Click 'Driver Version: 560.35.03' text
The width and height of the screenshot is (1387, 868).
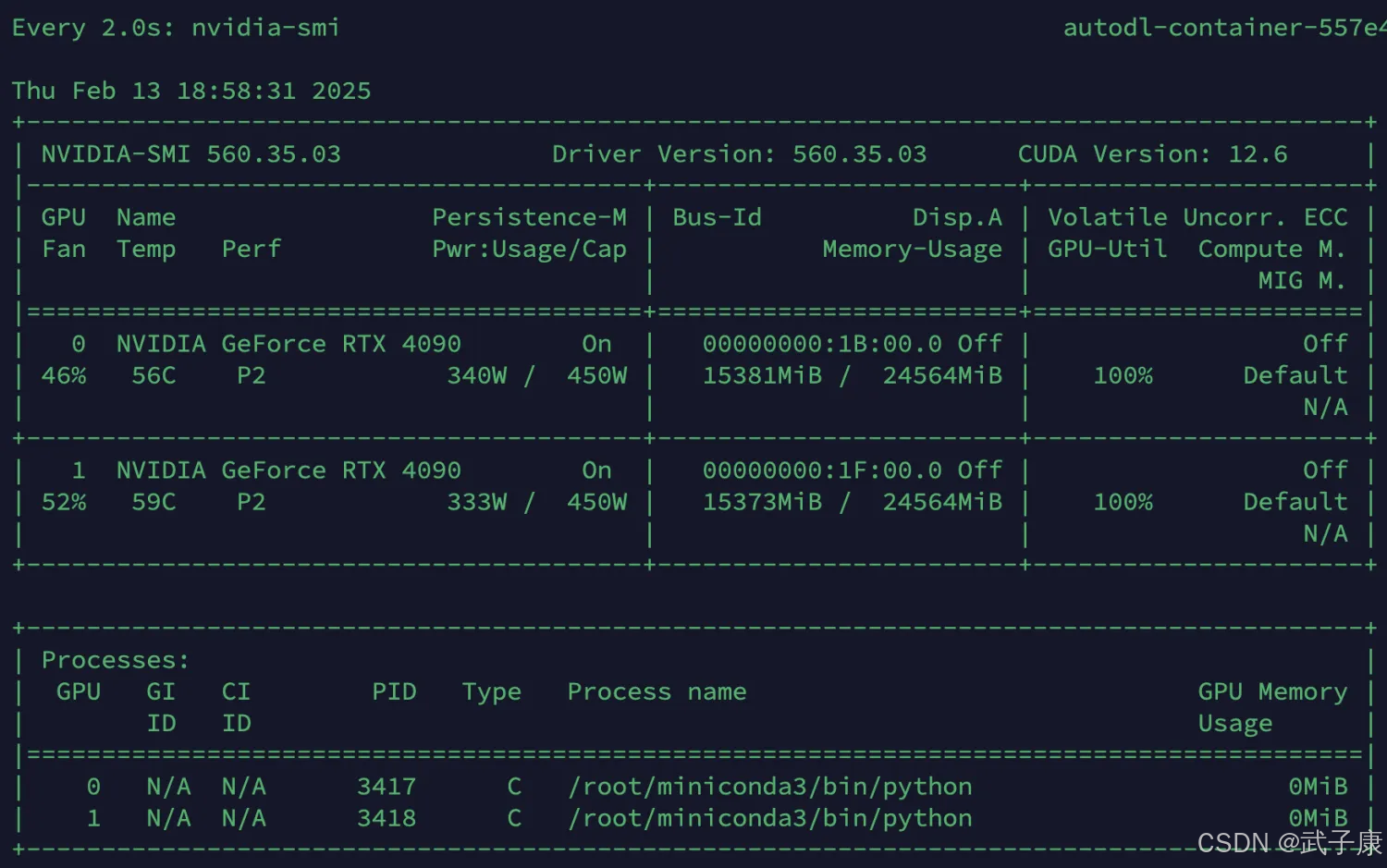(740, 154)
